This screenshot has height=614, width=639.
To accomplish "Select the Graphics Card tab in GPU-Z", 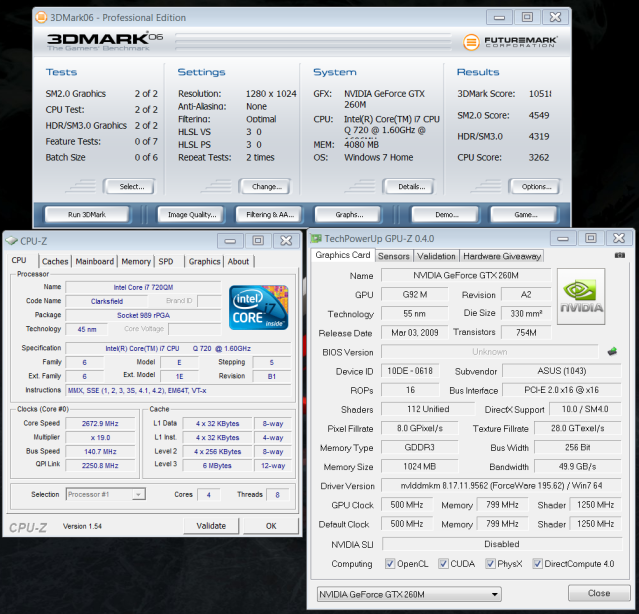I will (343, 255).
